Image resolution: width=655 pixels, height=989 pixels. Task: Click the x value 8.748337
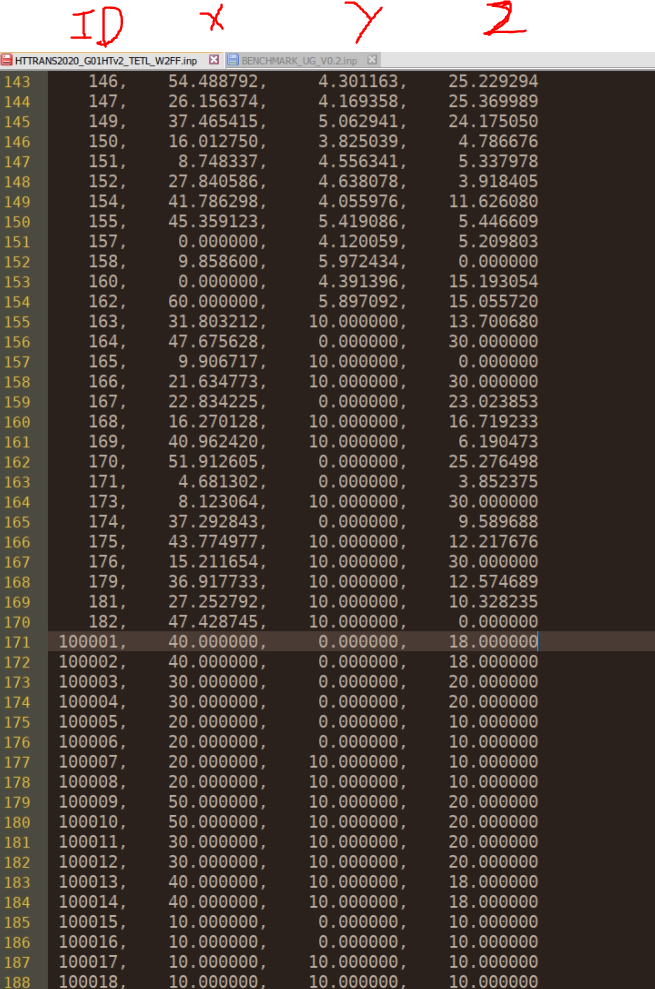click(218, 161)
